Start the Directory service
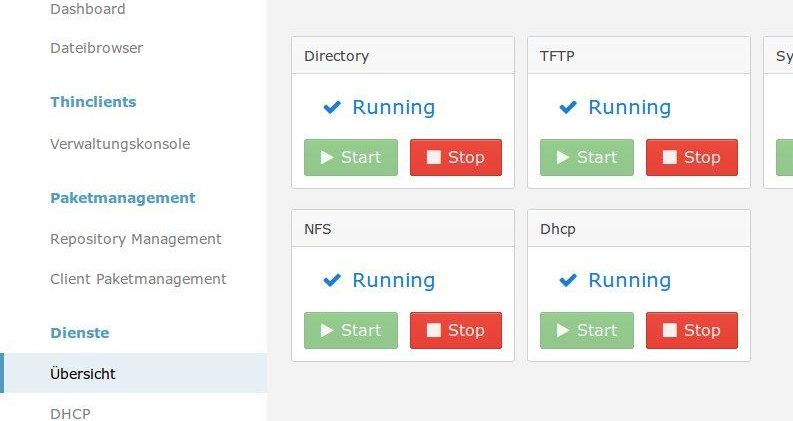Image resolution: width=793 pixels, height=421 pixels. point(350,157)
